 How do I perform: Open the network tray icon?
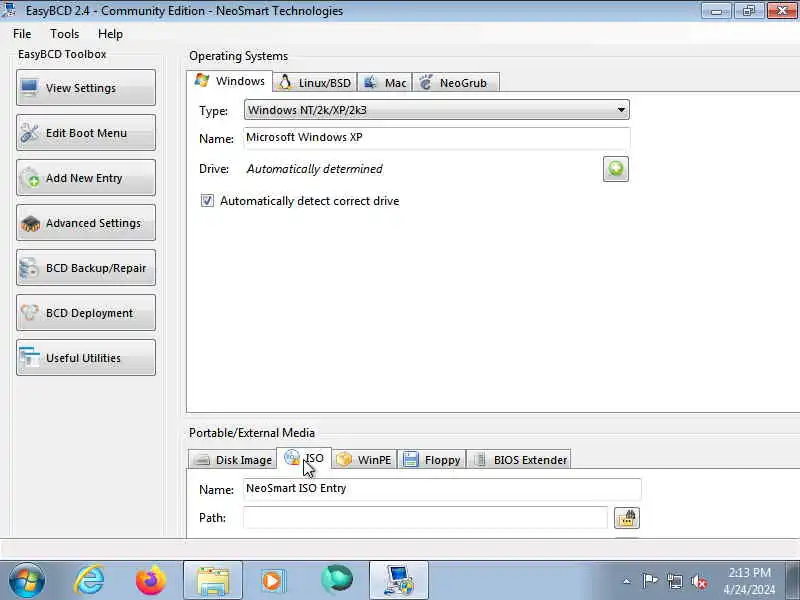tap(674, 581)
